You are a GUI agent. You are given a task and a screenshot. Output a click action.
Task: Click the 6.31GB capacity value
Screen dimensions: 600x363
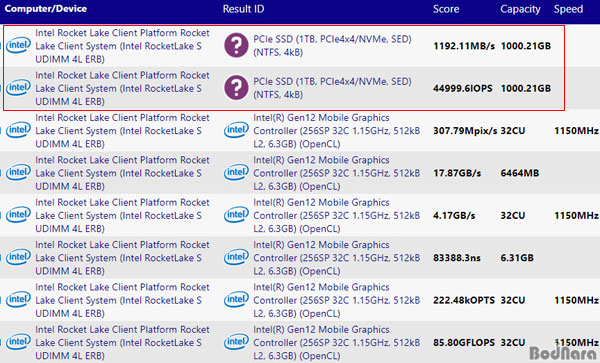pyautogui.click(x=517, y=258)
